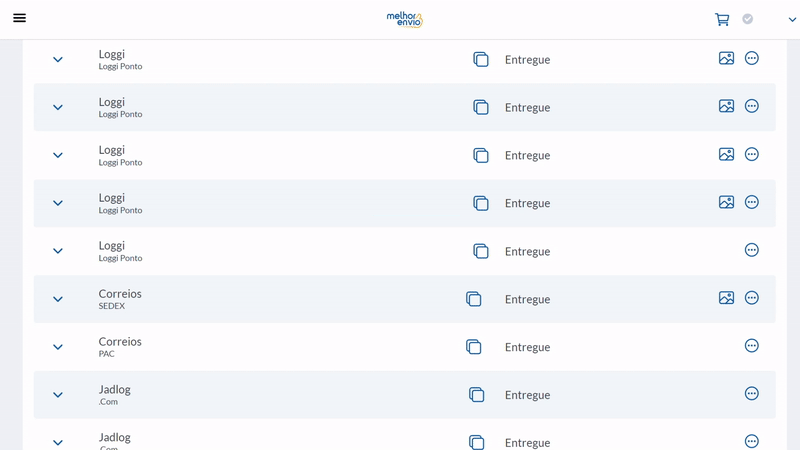Click the Melhor Envio logo
This screenshot has height=450, width=800.
click(x=405, y=19)
